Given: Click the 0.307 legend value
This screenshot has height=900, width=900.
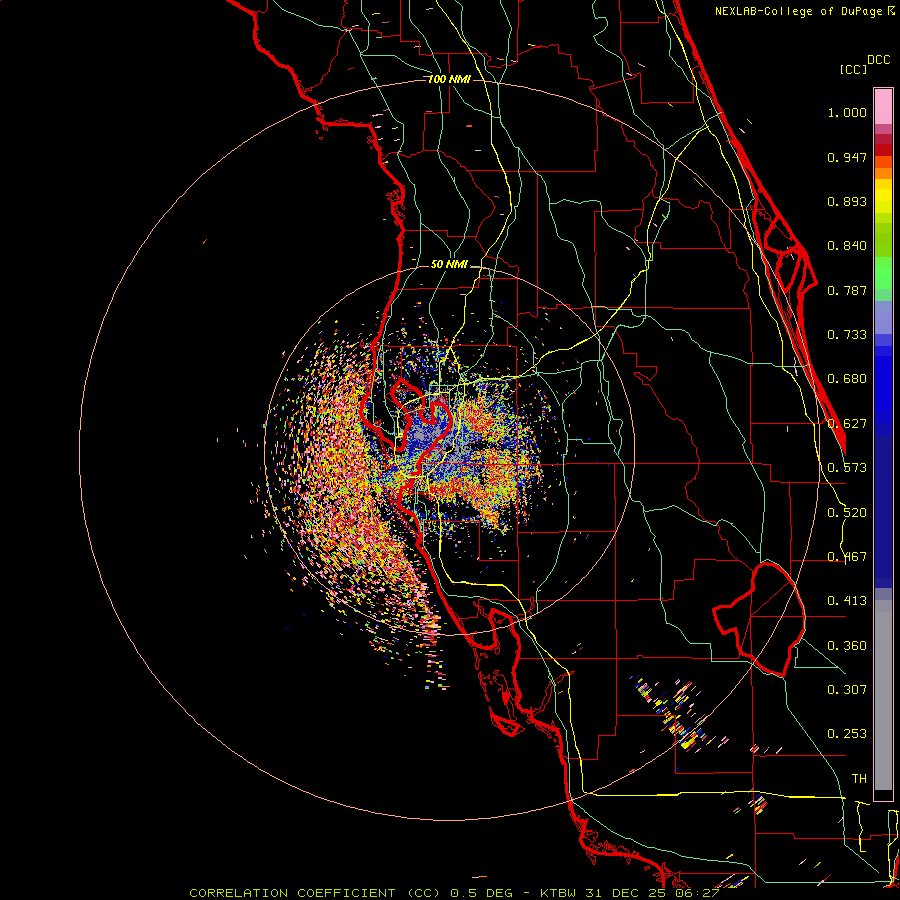Looking at the screenshot, I should [x=847, y=689].
